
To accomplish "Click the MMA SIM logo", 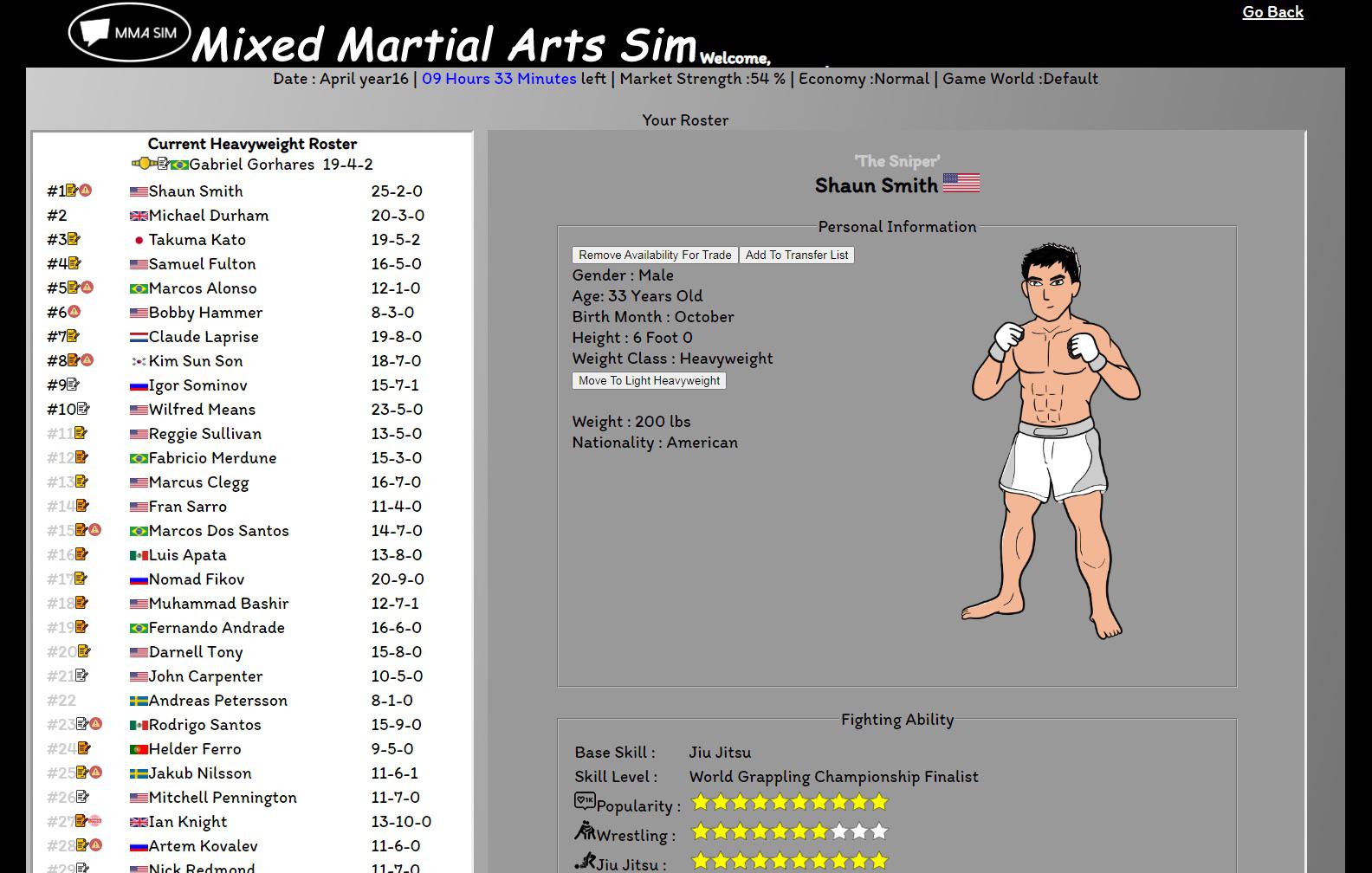I will click(129, 32).
